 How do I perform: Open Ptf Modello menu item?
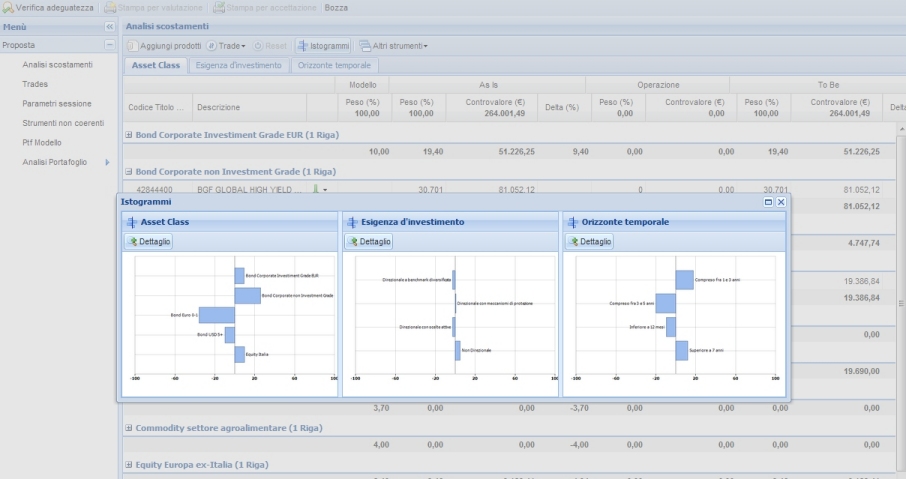pyautogui.click(x=42, y=142)
